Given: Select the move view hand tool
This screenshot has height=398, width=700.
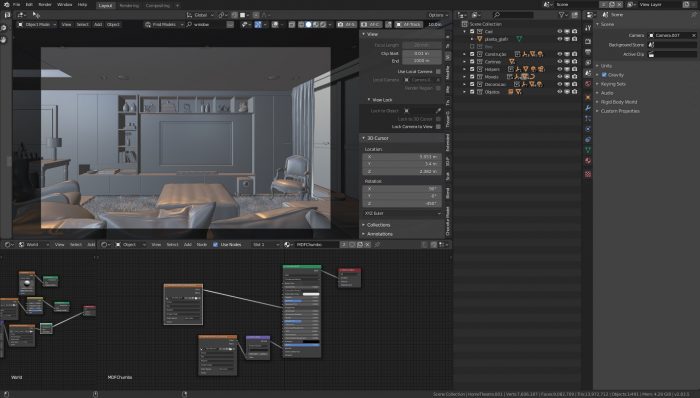Looking at the screenshot, I should [4, 40].
